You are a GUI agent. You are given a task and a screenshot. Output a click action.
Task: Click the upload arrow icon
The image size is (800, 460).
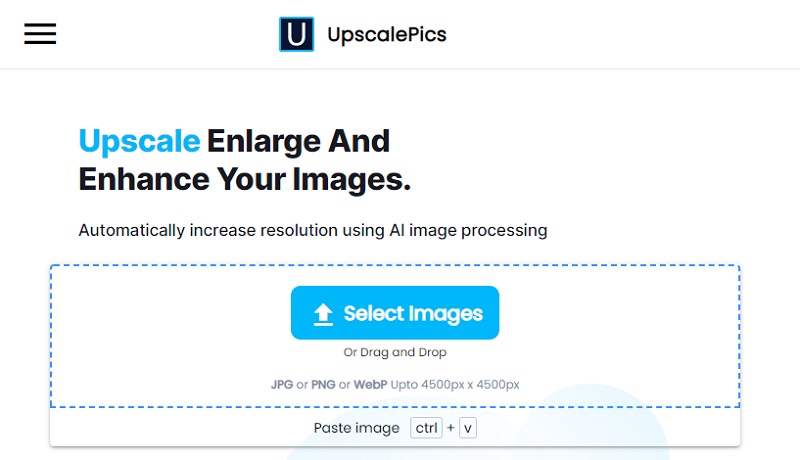tap(323, 314)
